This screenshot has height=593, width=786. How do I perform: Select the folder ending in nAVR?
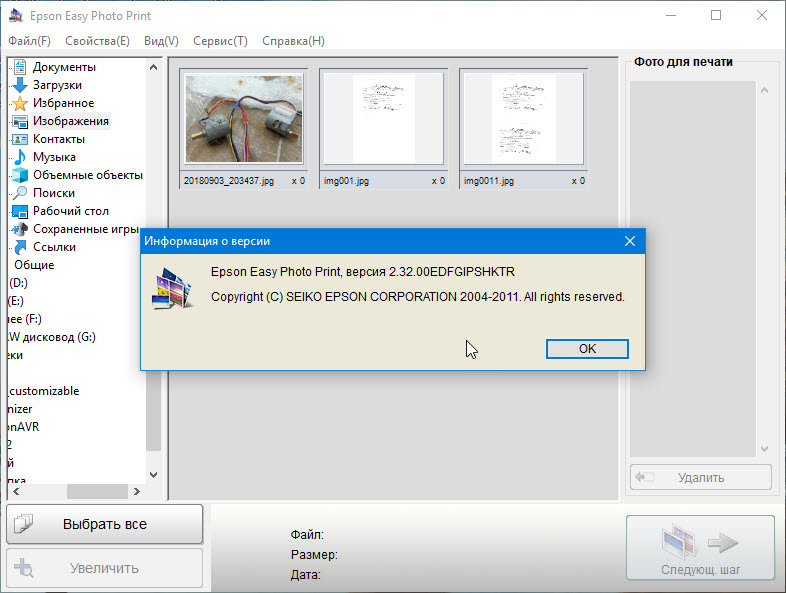tap(23, 427)
